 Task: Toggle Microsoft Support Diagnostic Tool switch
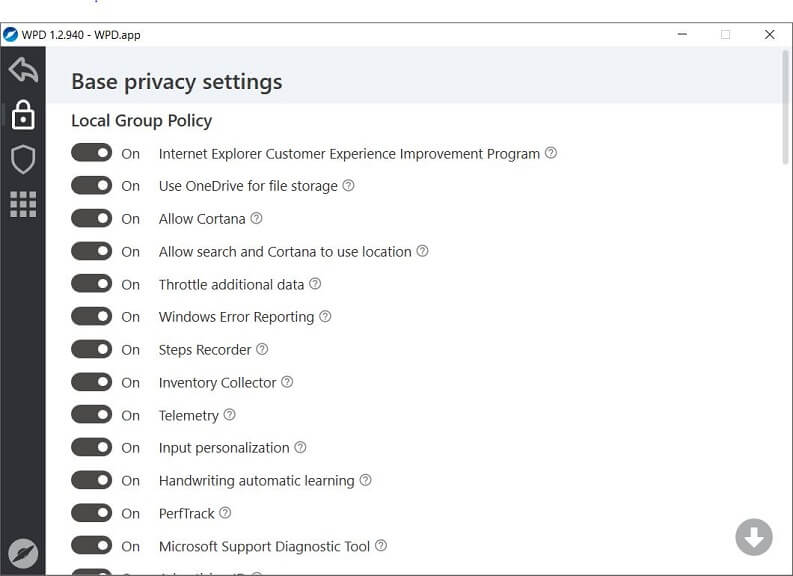coord(92,546)
